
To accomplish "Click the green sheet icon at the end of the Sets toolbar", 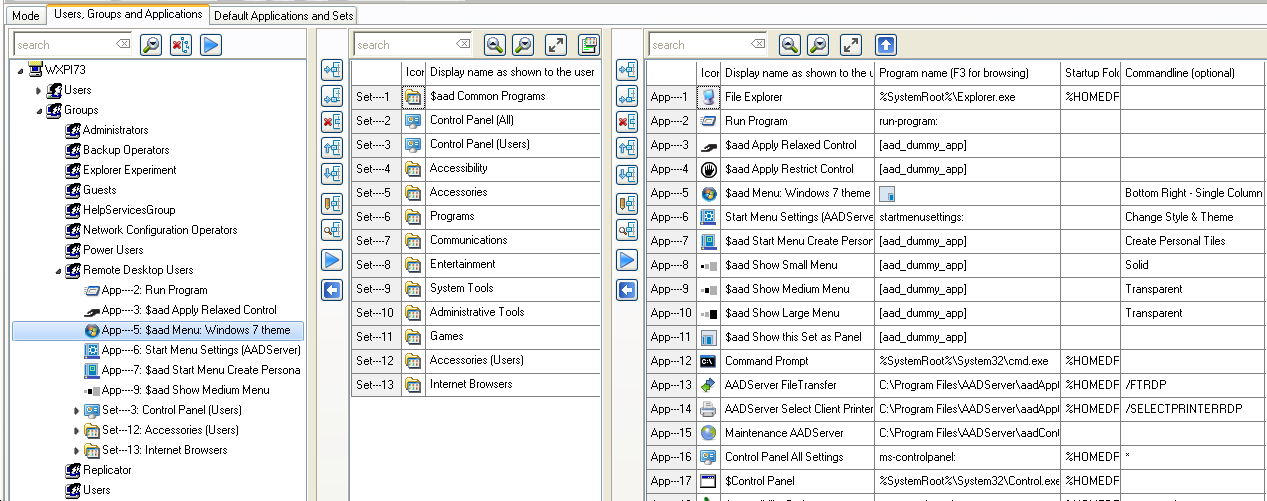I will [588, 45].
